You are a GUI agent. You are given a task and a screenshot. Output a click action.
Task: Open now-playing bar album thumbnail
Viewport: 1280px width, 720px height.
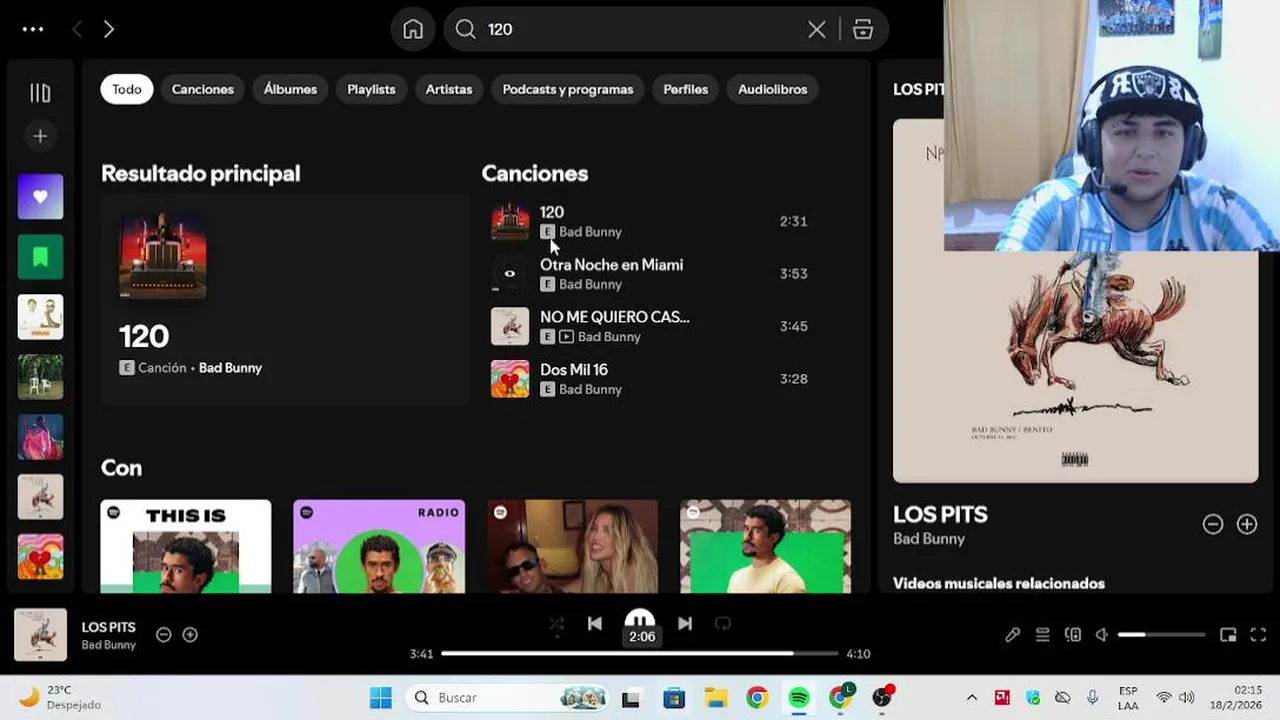[x=41, y=635]
